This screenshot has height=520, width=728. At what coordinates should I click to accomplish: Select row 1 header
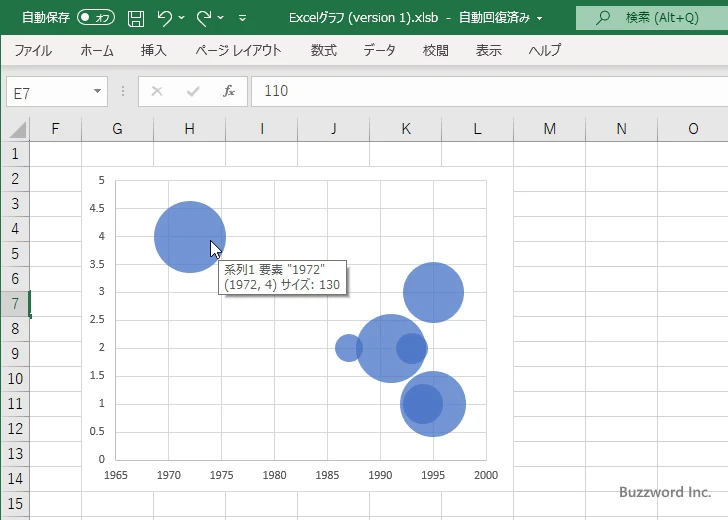pyautogui.click(x=15, y=154)
